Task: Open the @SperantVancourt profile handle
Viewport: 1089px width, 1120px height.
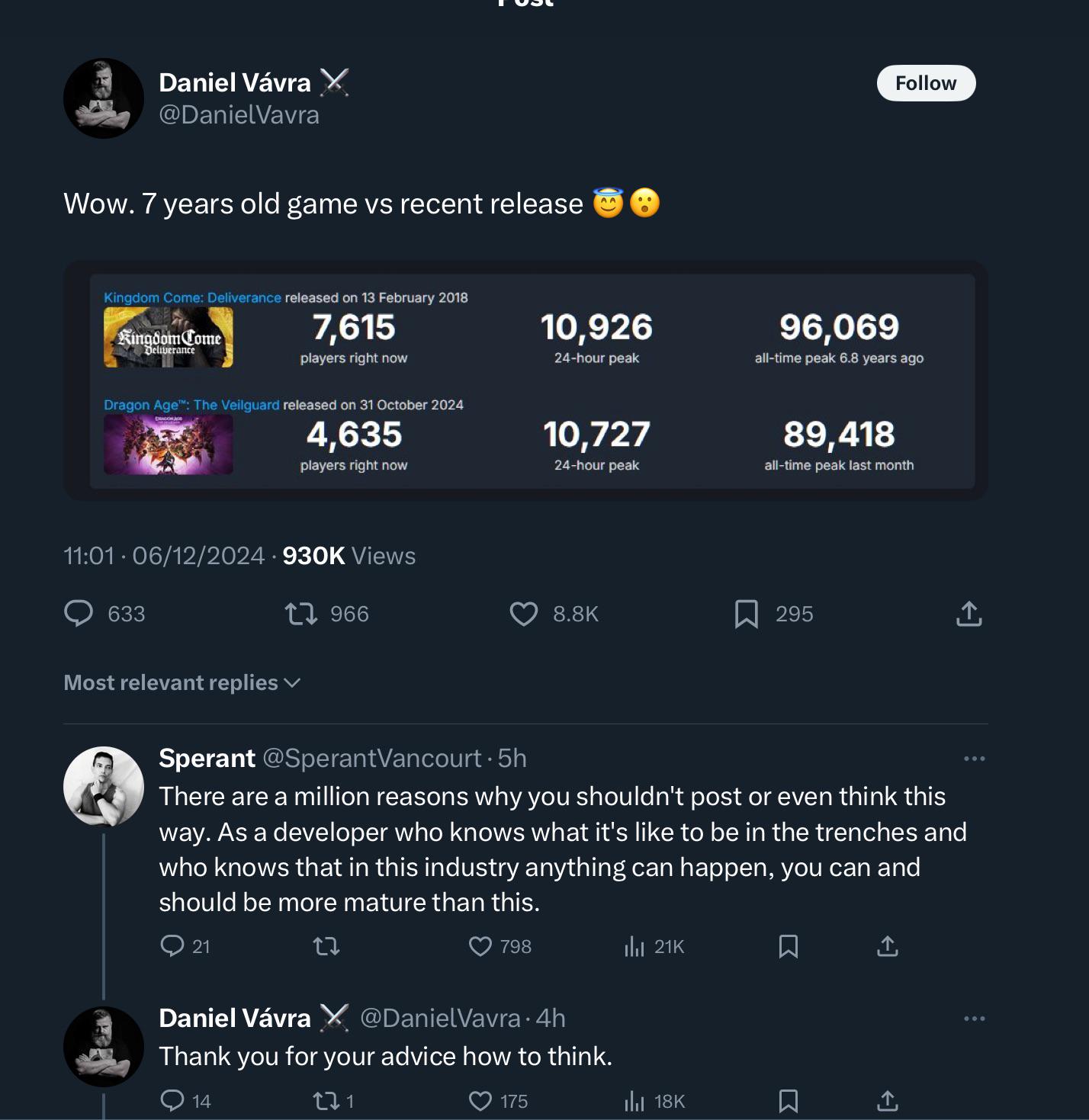Action: click(372, 759)
